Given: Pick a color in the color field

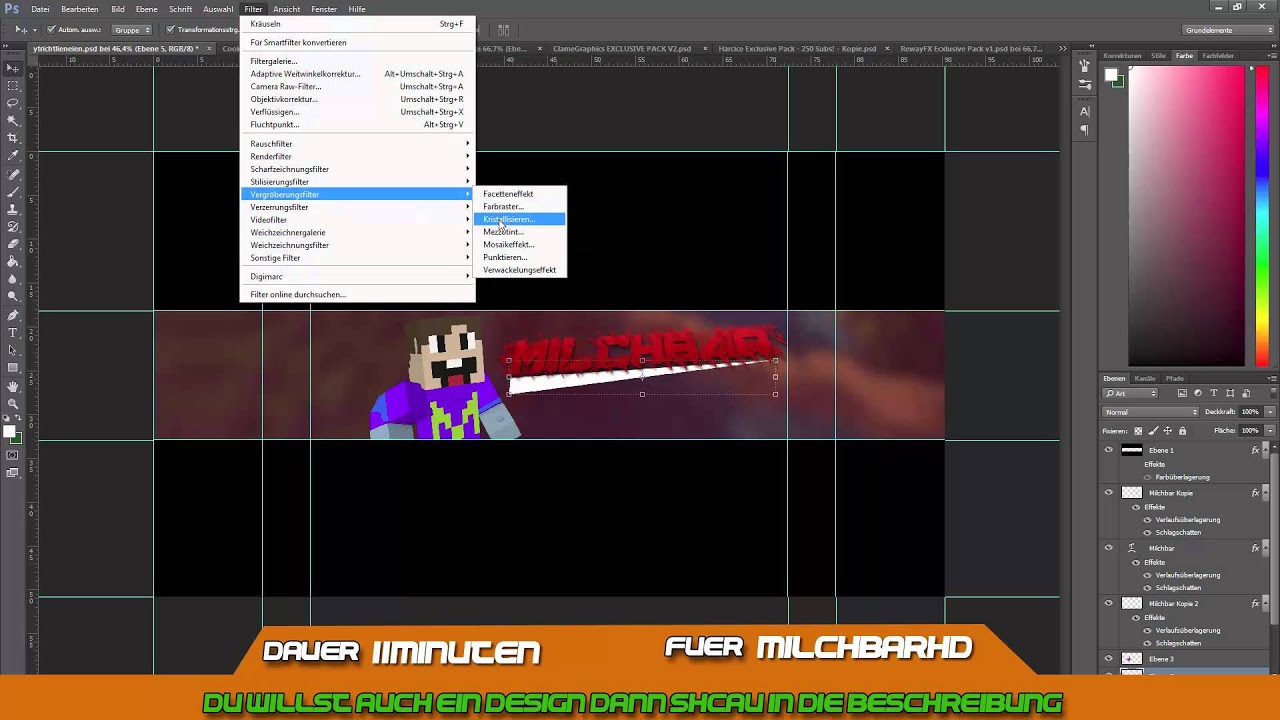Looking at the screenshot, I should click(1186, 216).
